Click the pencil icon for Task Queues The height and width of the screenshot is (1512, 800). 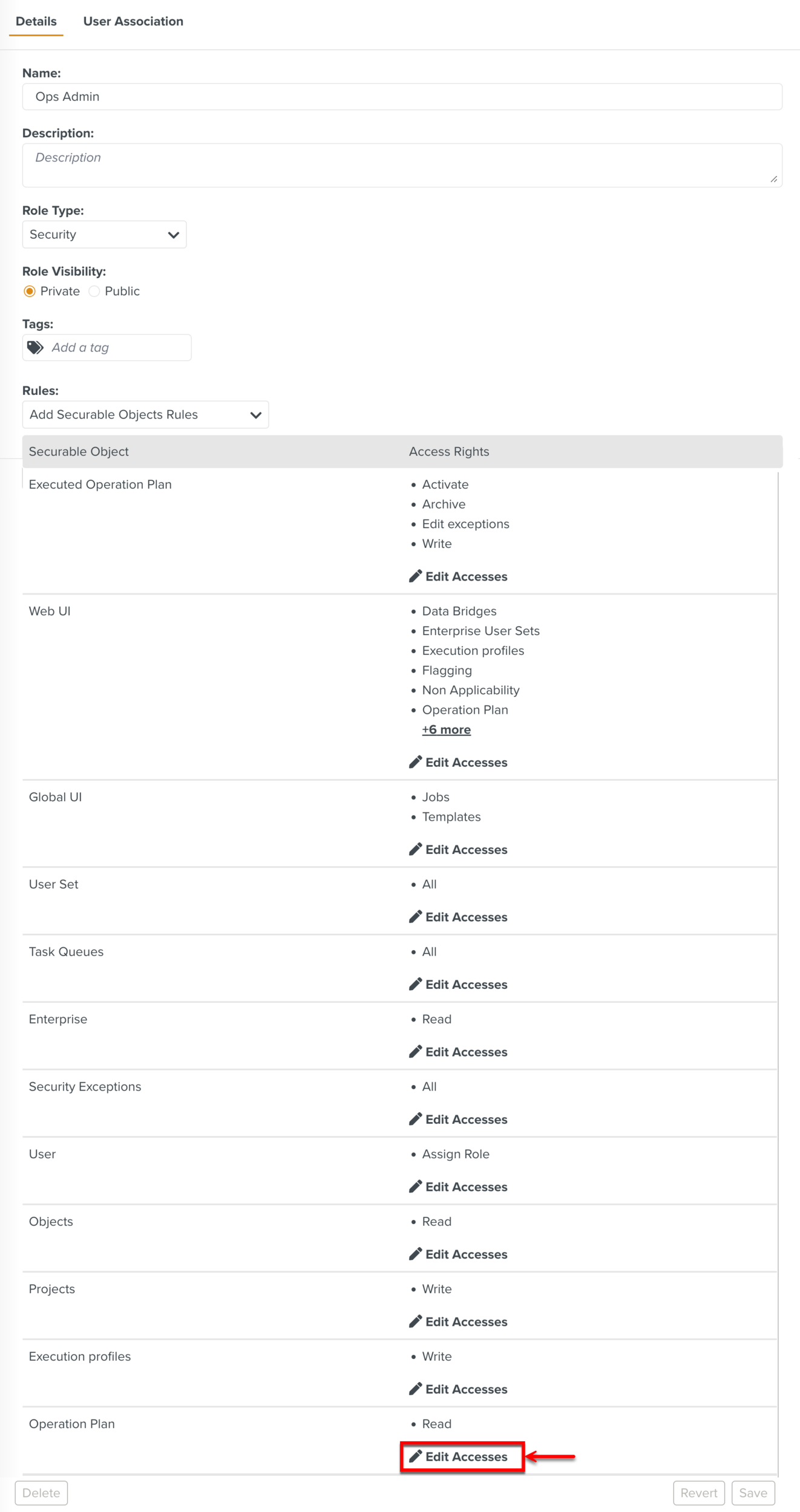coord(415,984)
